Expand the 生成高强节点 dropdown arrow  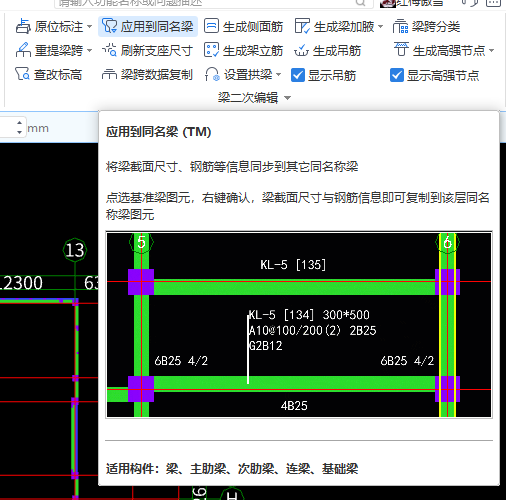tap(492, 51)
